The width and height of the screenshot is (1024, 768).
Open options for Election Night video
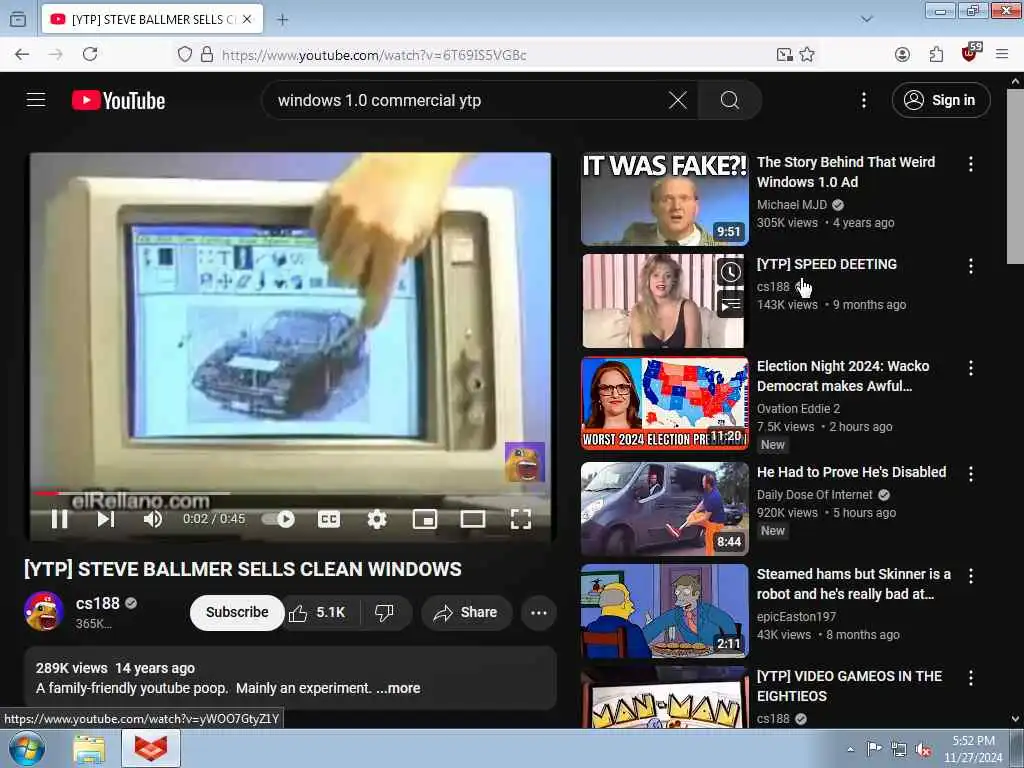(970, 368)
